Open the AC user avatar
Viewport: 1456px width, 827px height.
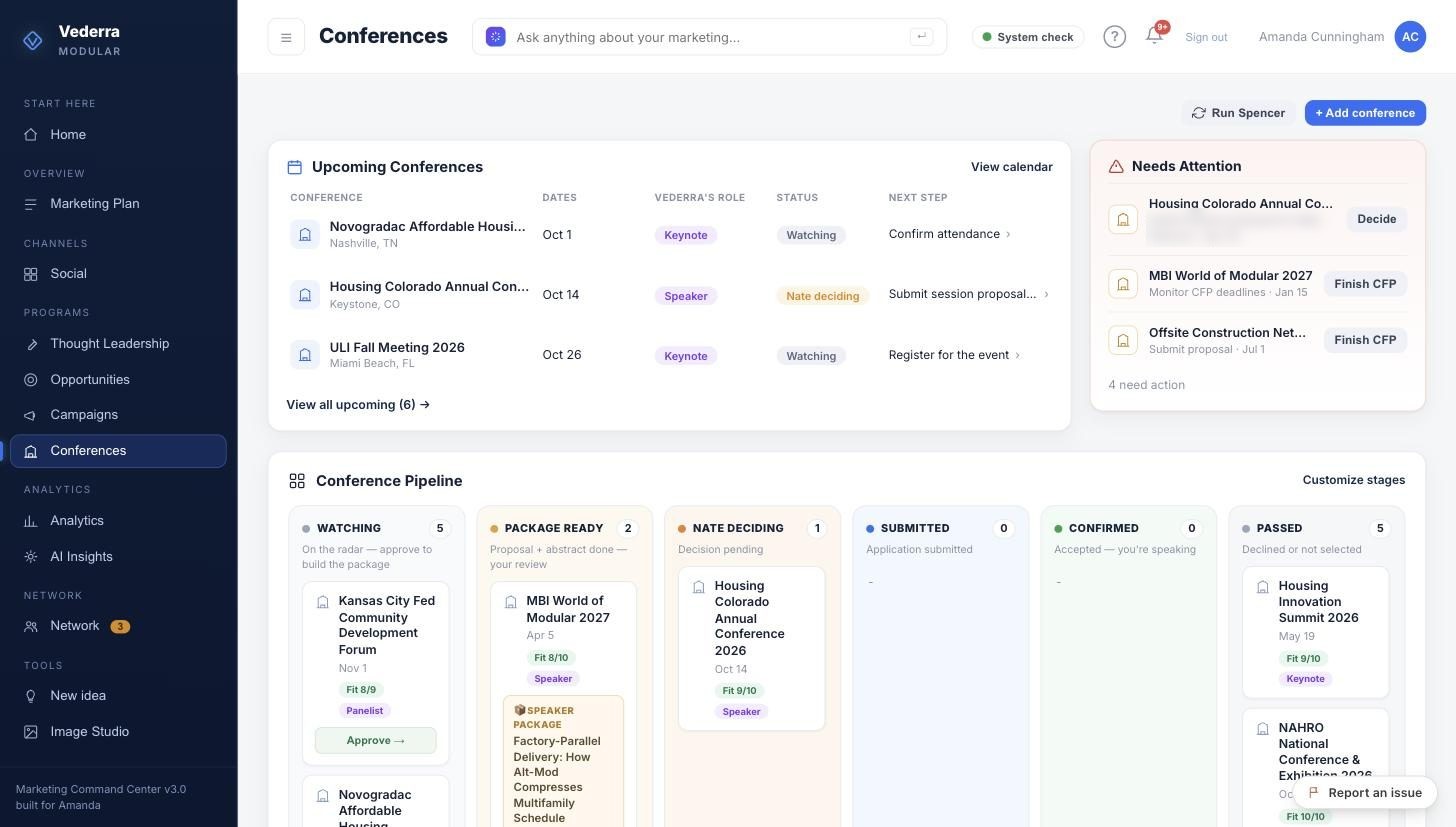click(1410, 37)
